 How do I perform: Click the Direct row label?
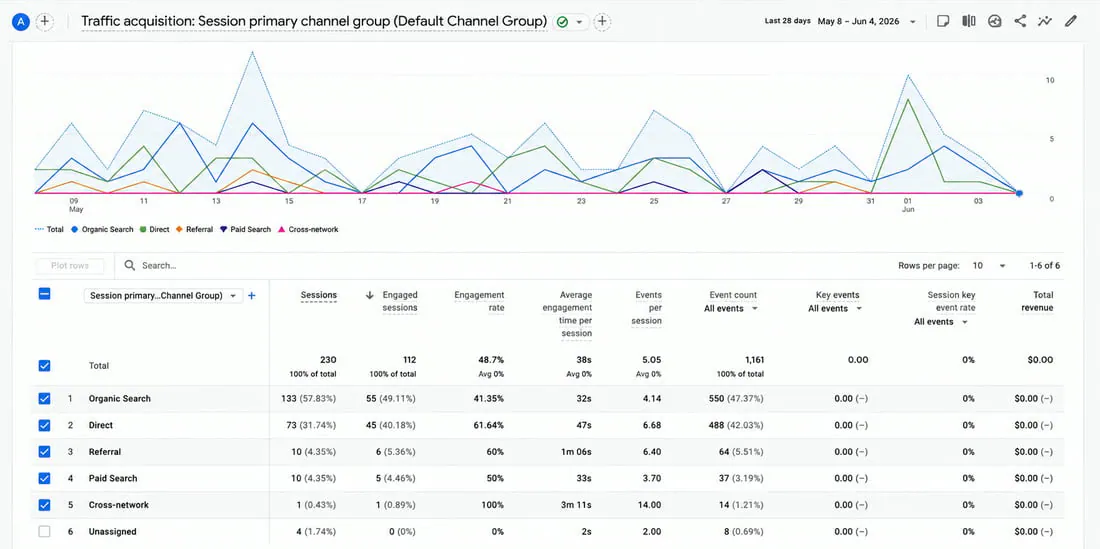point(100,425)
